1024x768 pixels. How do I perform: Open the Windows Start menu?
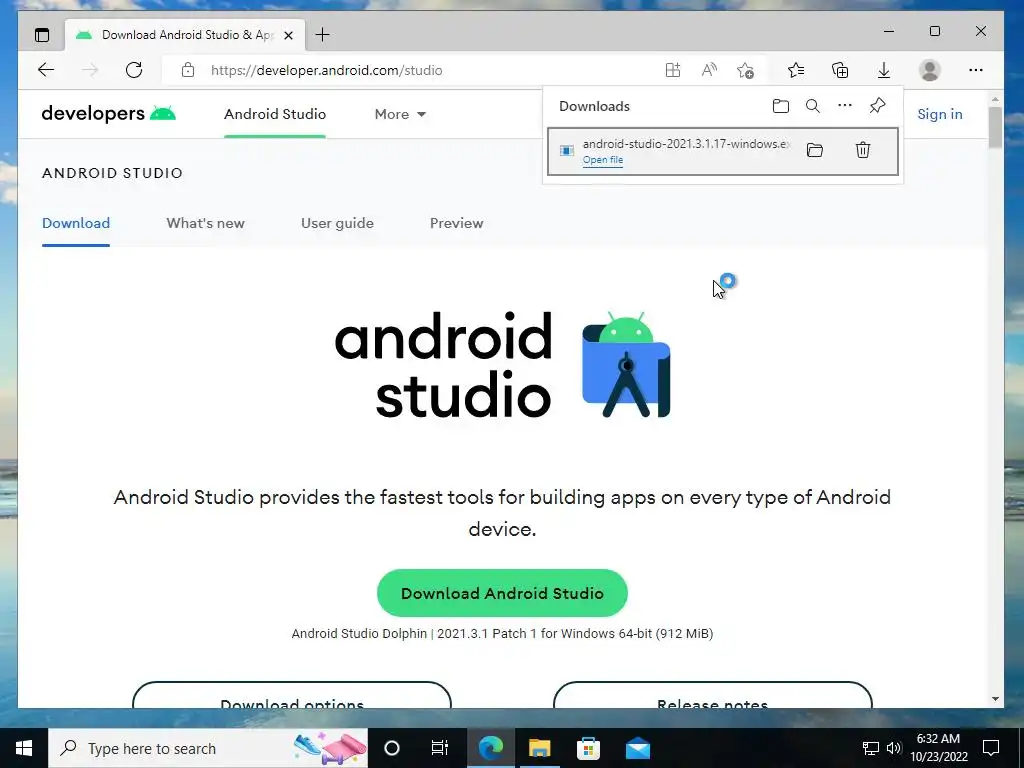point(24,748)
